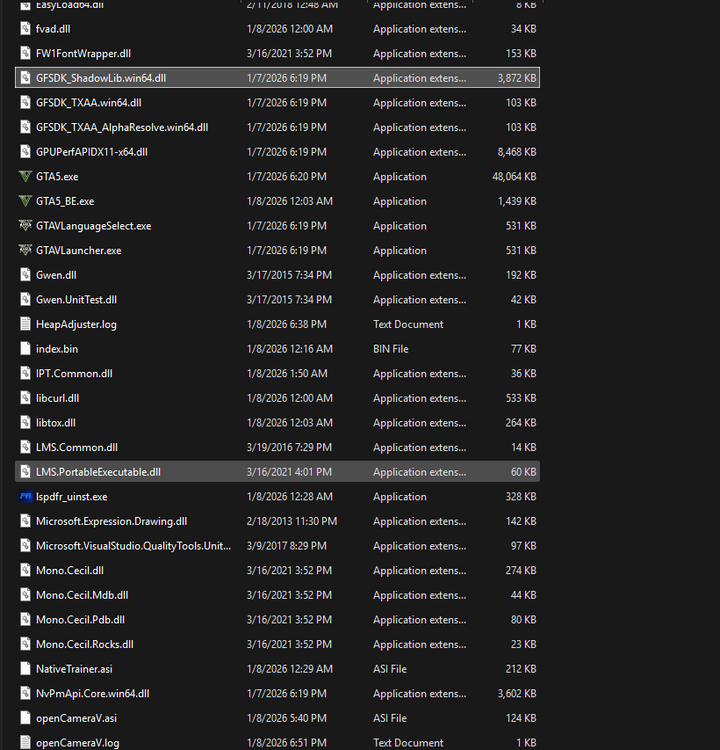Image resolution: width=720 pixels, height=750 pixels.
Task: Select the HeapAdjuster.log file name
Action: click(x=76, y=324)
